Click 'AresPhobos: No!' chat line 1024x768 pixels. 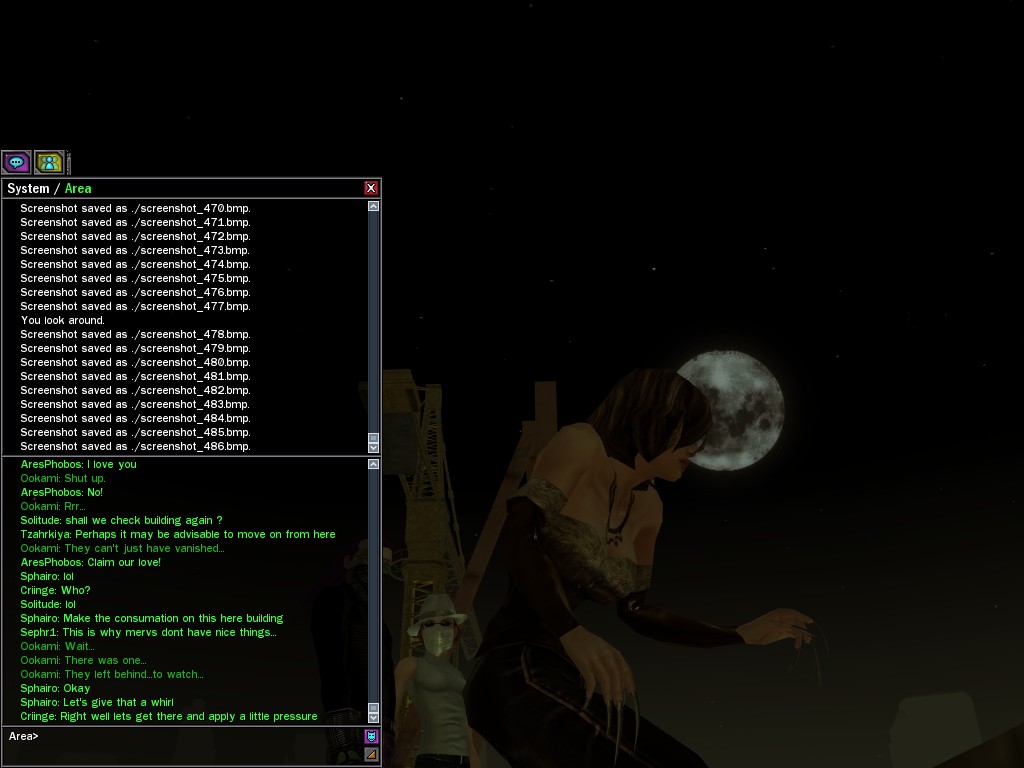[61, 492]
